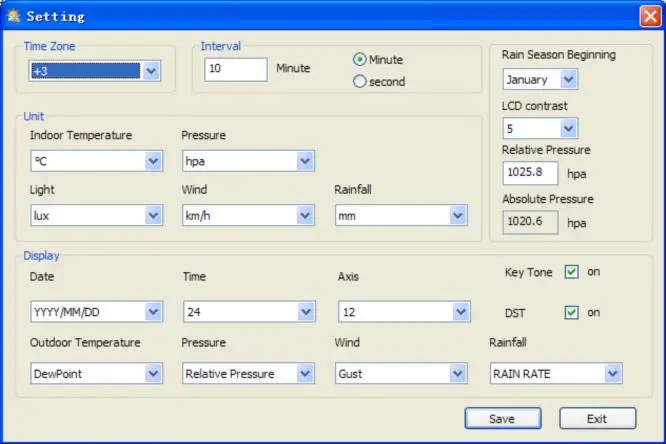The height and width of the screenshot is (444, 666).
Task: Click the Outdoor Temperature label
Action: (x=85, y=342)
